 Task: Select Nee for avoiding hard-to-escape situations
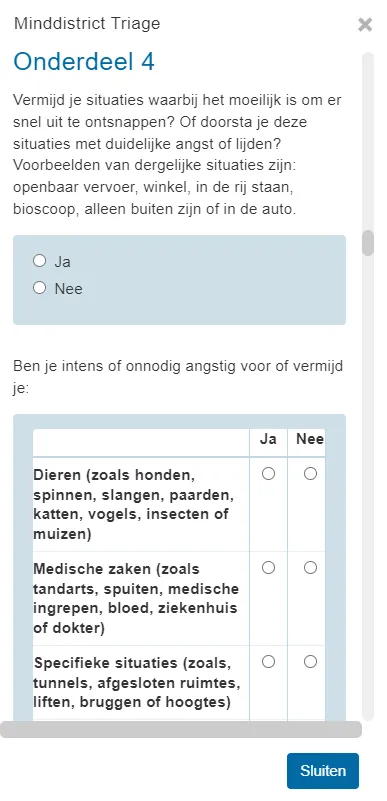[x=40, y=288]
